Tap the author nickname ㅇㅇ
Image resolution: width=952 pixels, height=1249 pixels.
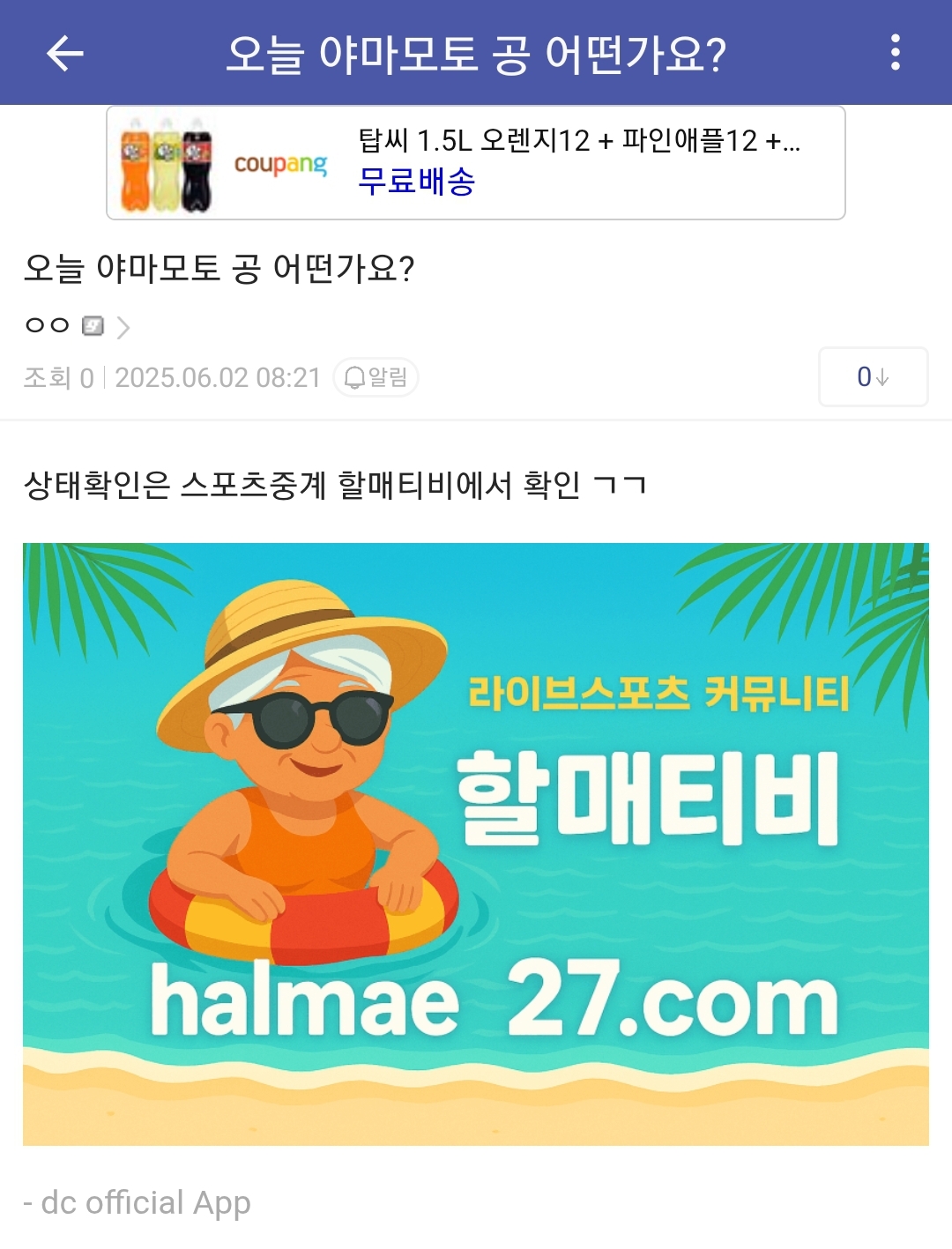[48, 325]
